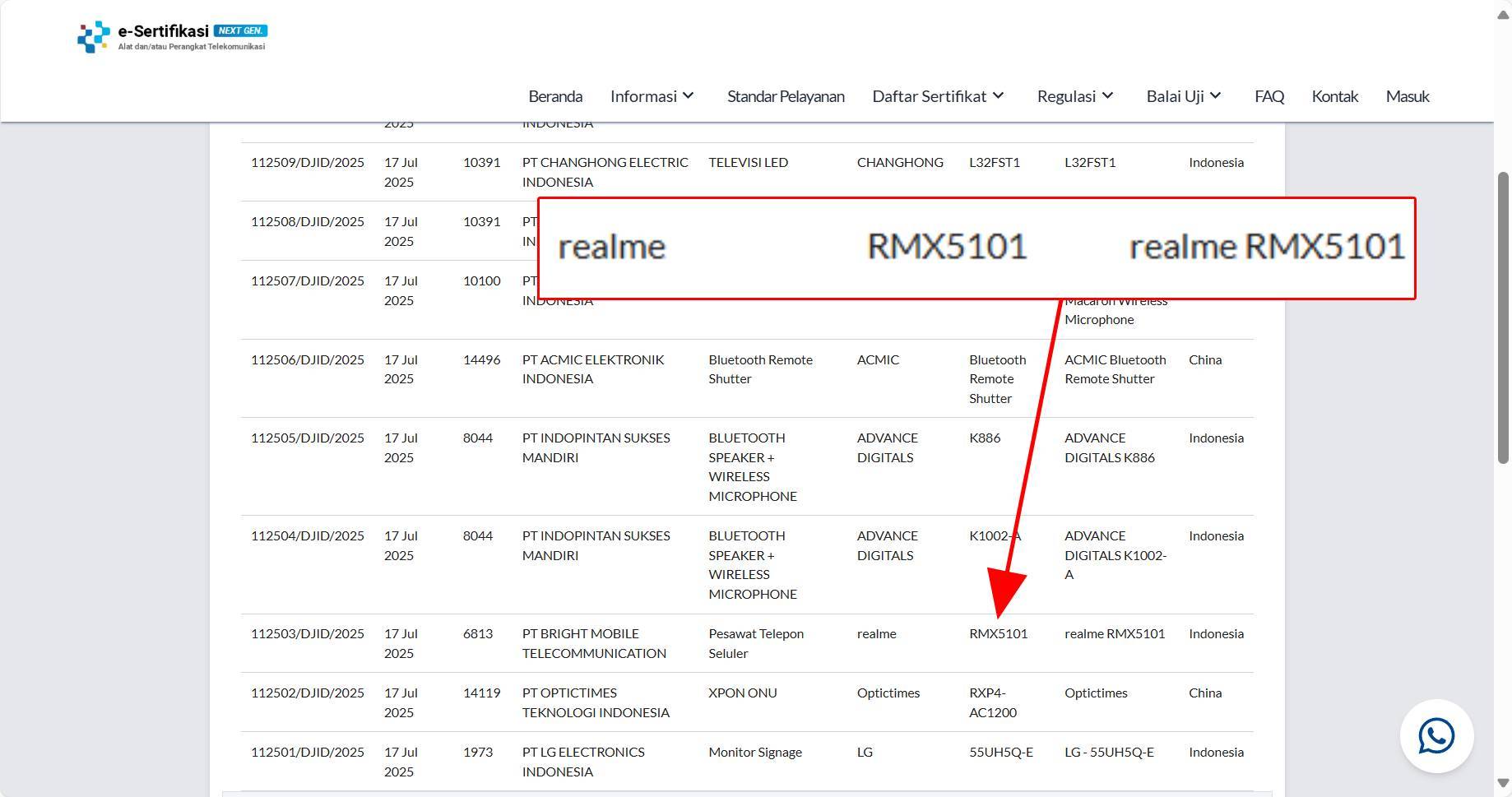Open the FAQ page
Screen dimensions: 1512x797
(1269, 96)
